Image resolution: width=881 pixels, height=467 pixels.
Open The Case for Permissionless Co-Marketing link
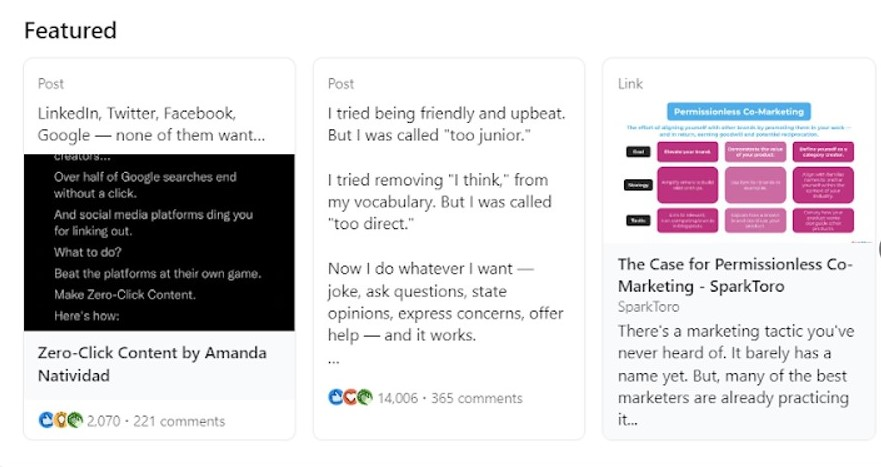[x=734, y=275]
